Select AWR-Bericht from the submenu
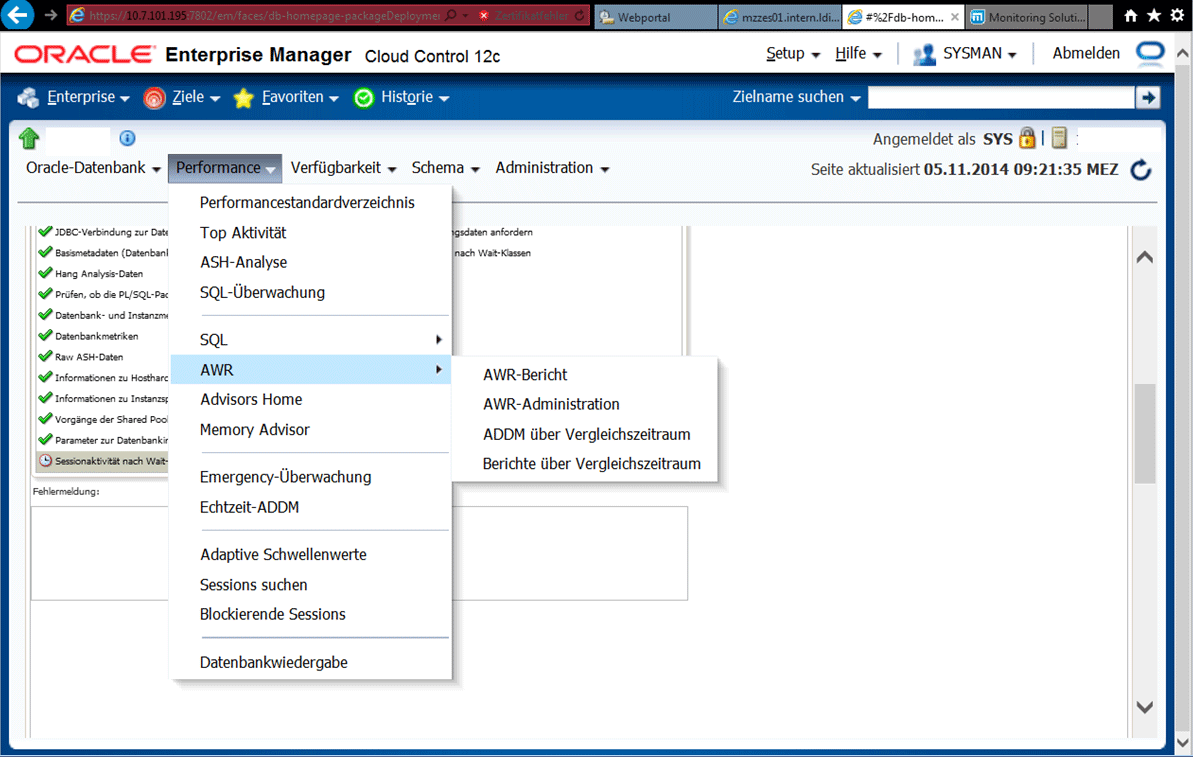1193x757 pixels. click(x=525, y=375)
